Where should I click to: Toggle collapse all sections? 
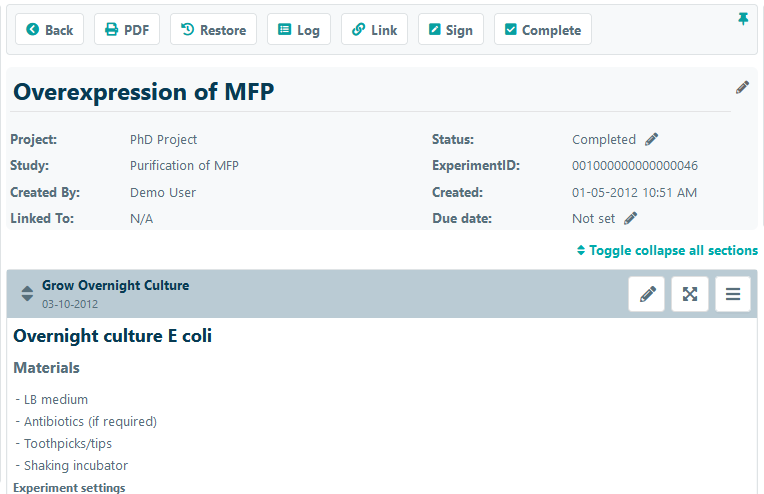(667, 250)
